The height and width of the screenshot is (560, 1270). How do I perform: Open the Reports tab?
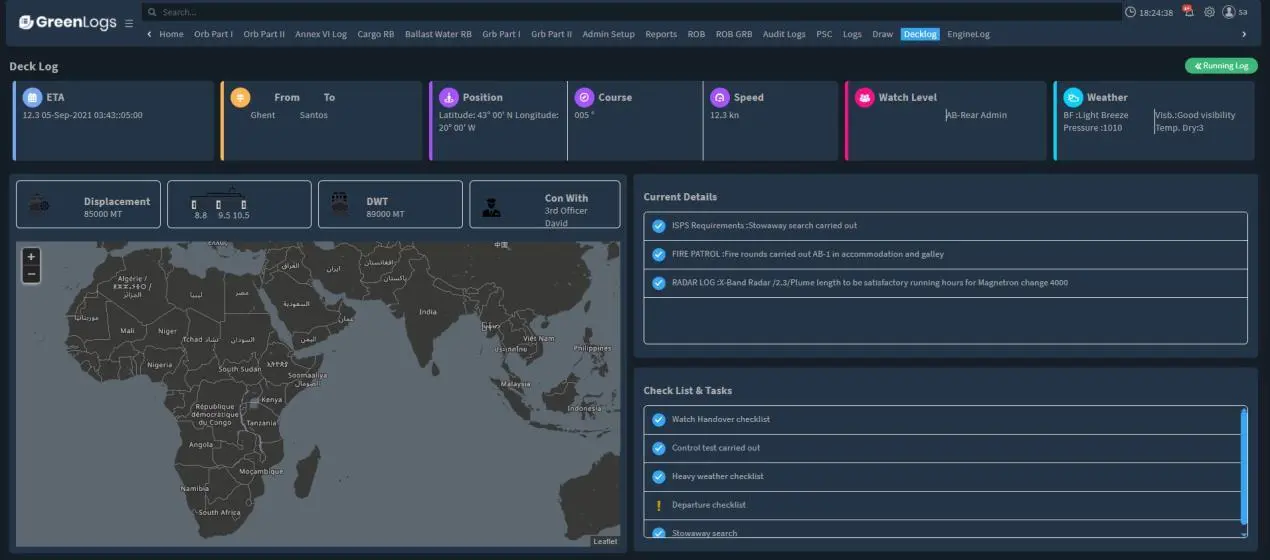(x=661, y=34)
